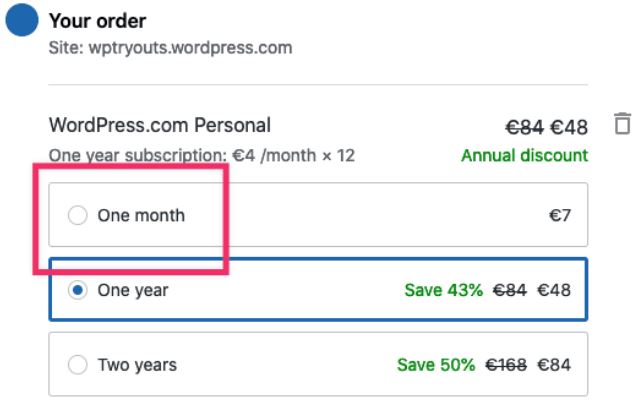Image resolution: width=637 pixels, height=404 pixels.
Task: Select the One year radio button
Action: click(77, 291)
